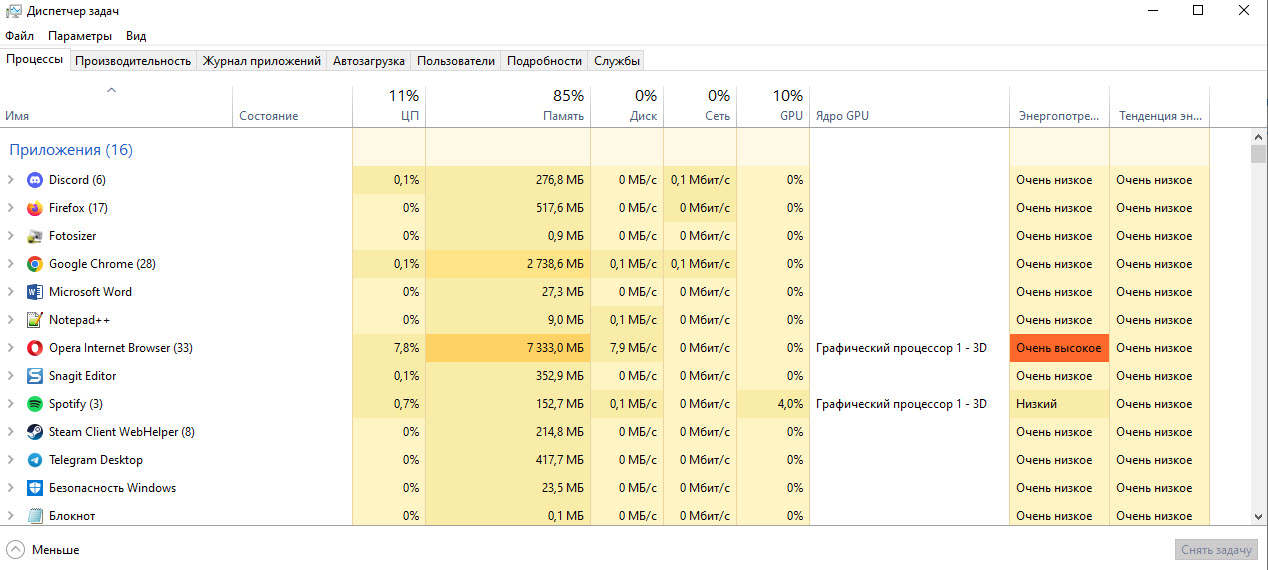Click the Opera Internet Browser icon
Image resolution: width=1268 pixels, height=570 pixels.
point(35,348)
